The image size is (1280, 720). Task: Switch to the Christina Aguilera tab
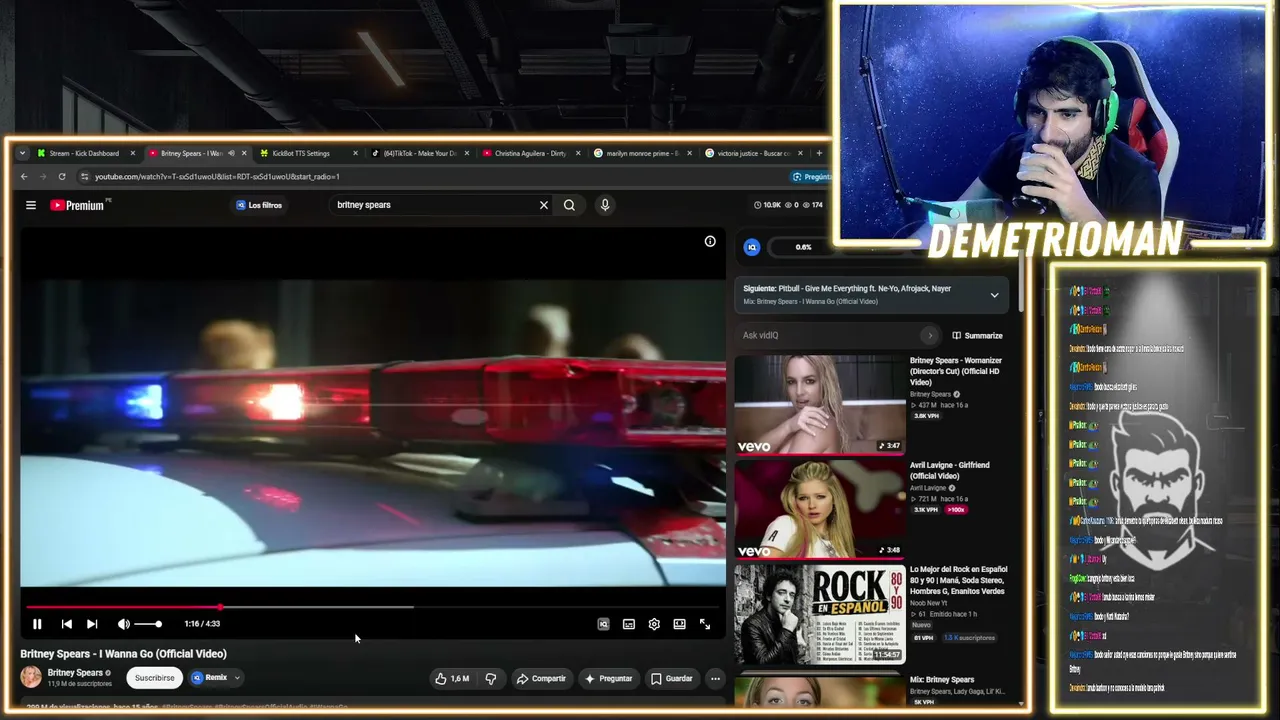coord(530,153)
